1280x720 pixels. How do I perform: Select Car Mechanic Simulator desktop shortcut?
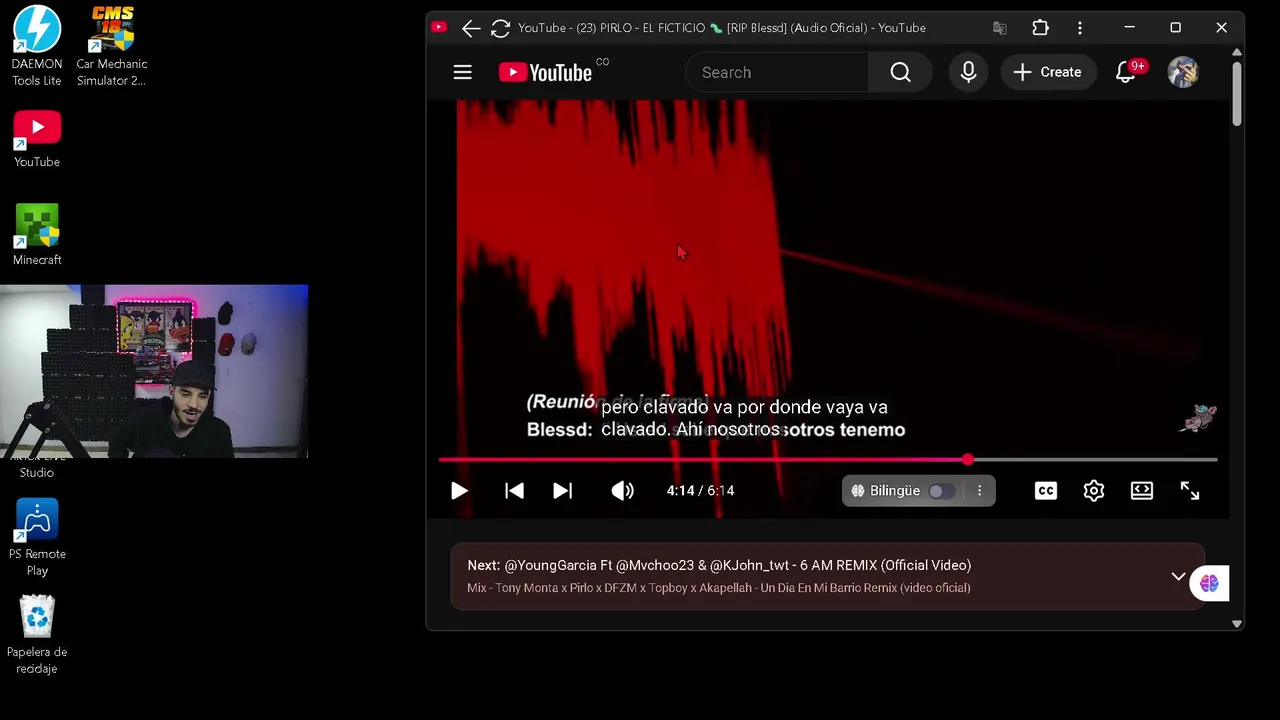(111, 46)
